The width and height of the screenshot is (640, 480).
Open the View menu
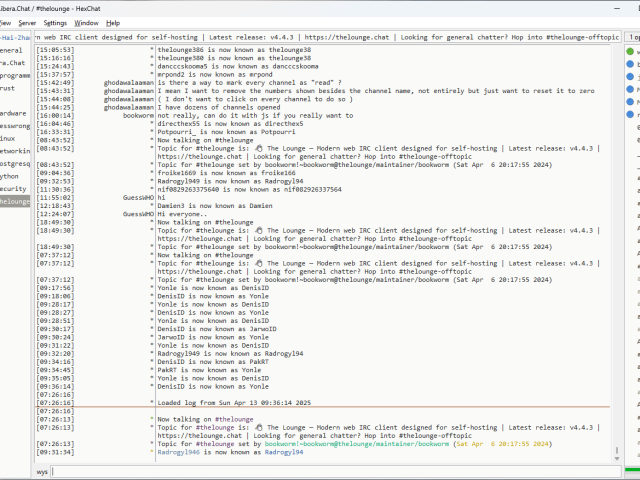[5, 22]
